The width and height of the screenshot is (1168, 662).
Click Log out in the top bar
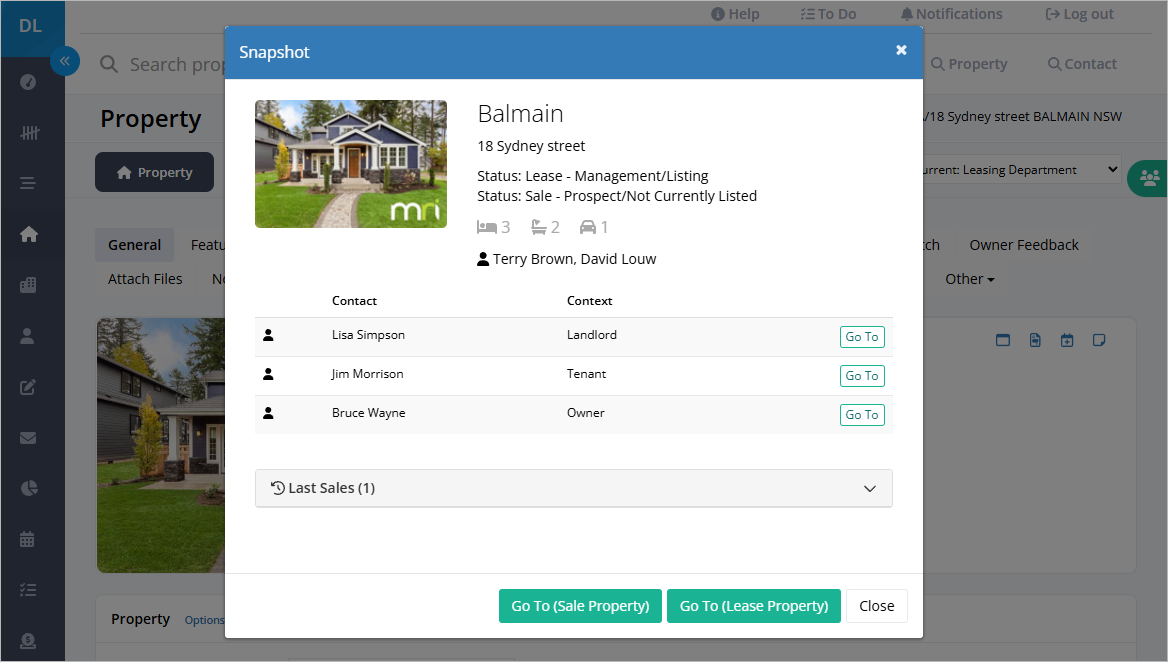[1079, 14]
